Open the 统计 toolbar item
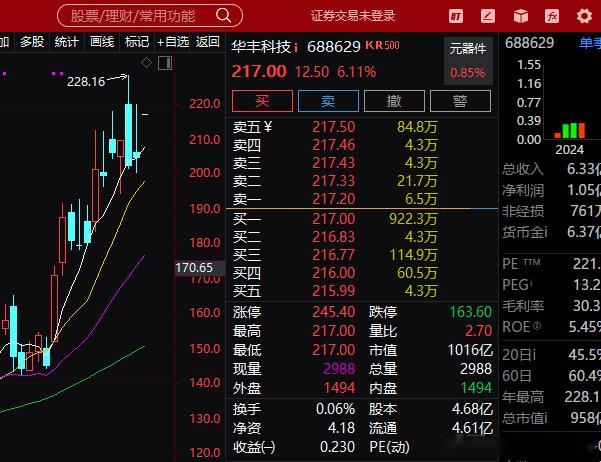601x462 pixels. point(67,41)
